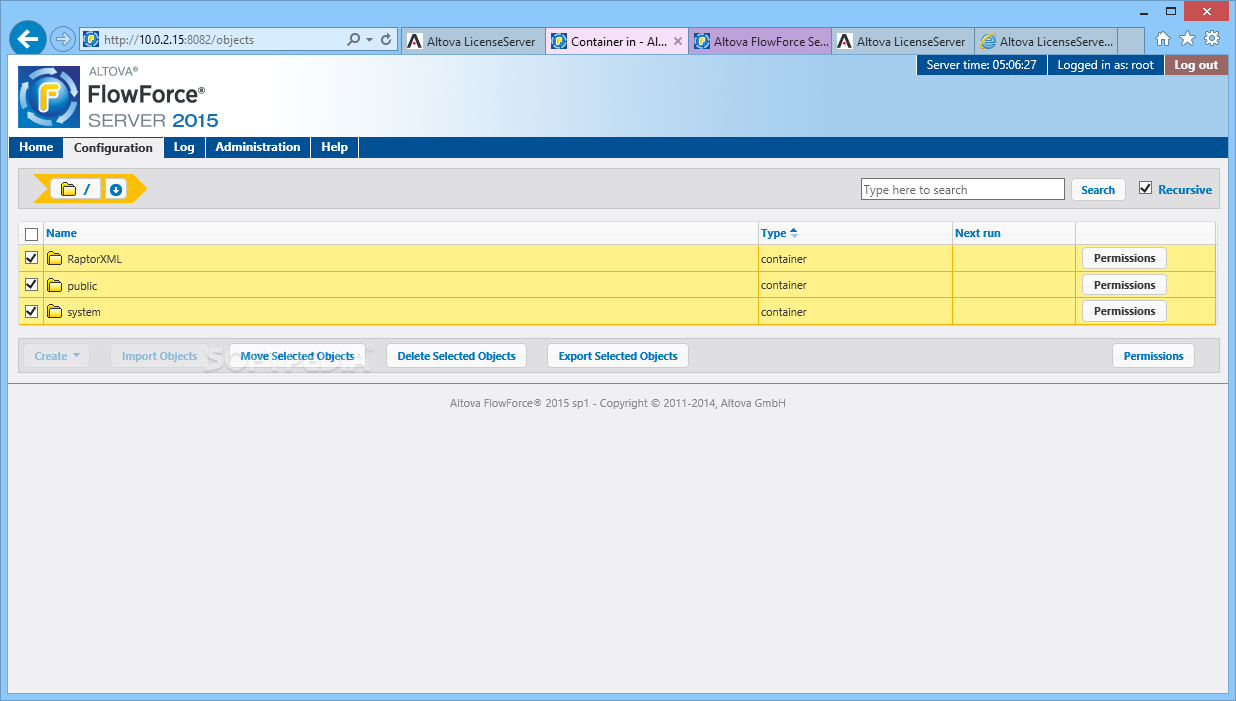The height and width of the screenshot is (701, 1236).
Task: Open Permissions for system row
Action: (x=1124, y=311)
